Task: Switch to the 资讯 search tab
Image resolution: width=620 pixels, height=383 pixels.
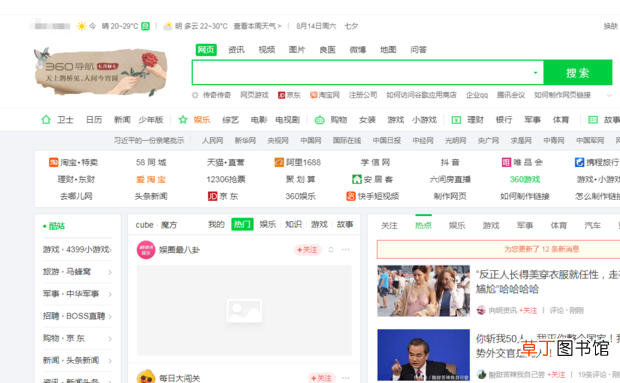Action: (x=236, y=49)
